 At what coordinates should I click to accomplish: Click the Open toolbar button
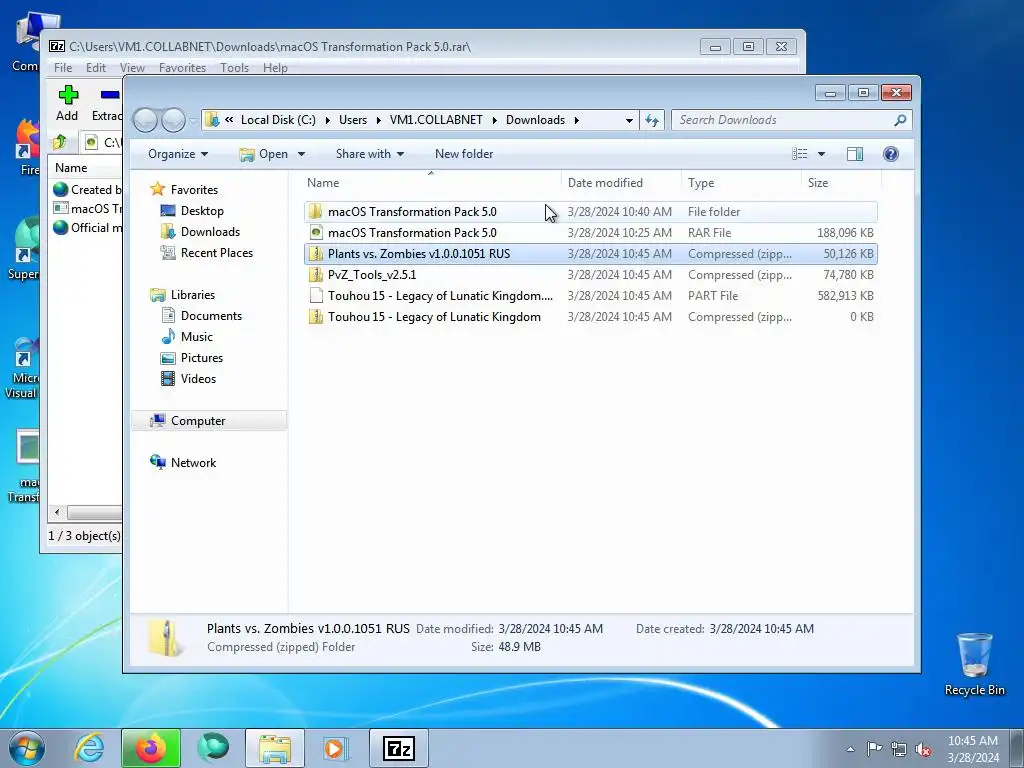point(264,154)
